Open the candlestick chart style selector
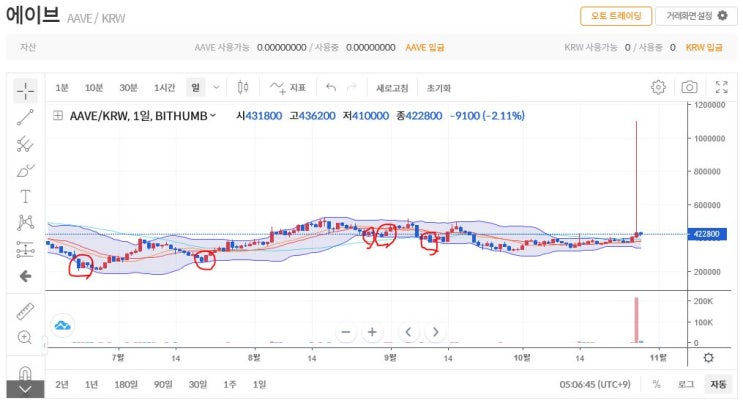This screenshot has height=406, width=743. 243,87
